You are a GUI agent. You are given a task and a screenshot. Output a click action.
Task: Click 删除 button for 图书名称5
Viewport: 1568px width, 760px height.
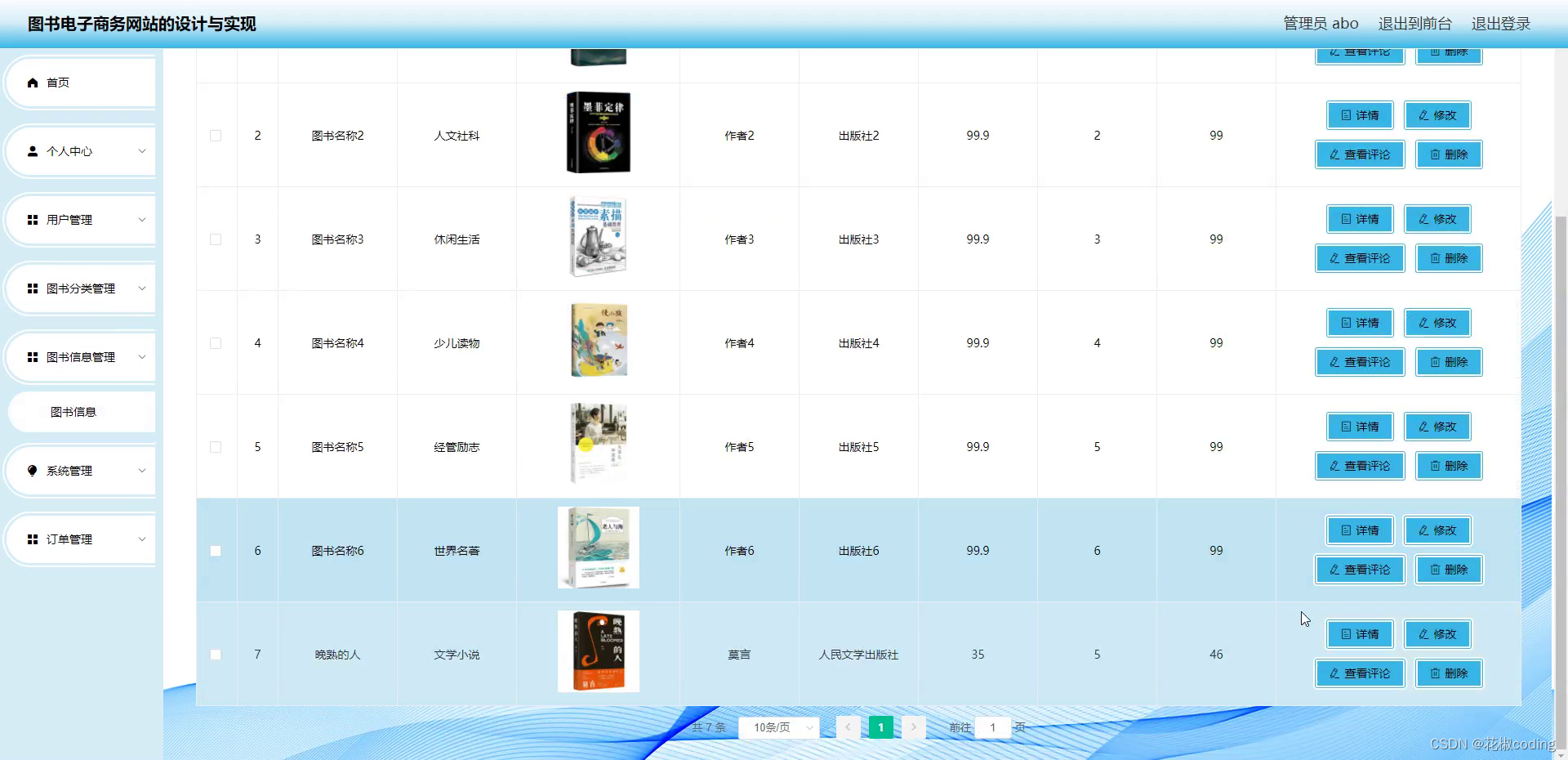(x=1449, y=466)
